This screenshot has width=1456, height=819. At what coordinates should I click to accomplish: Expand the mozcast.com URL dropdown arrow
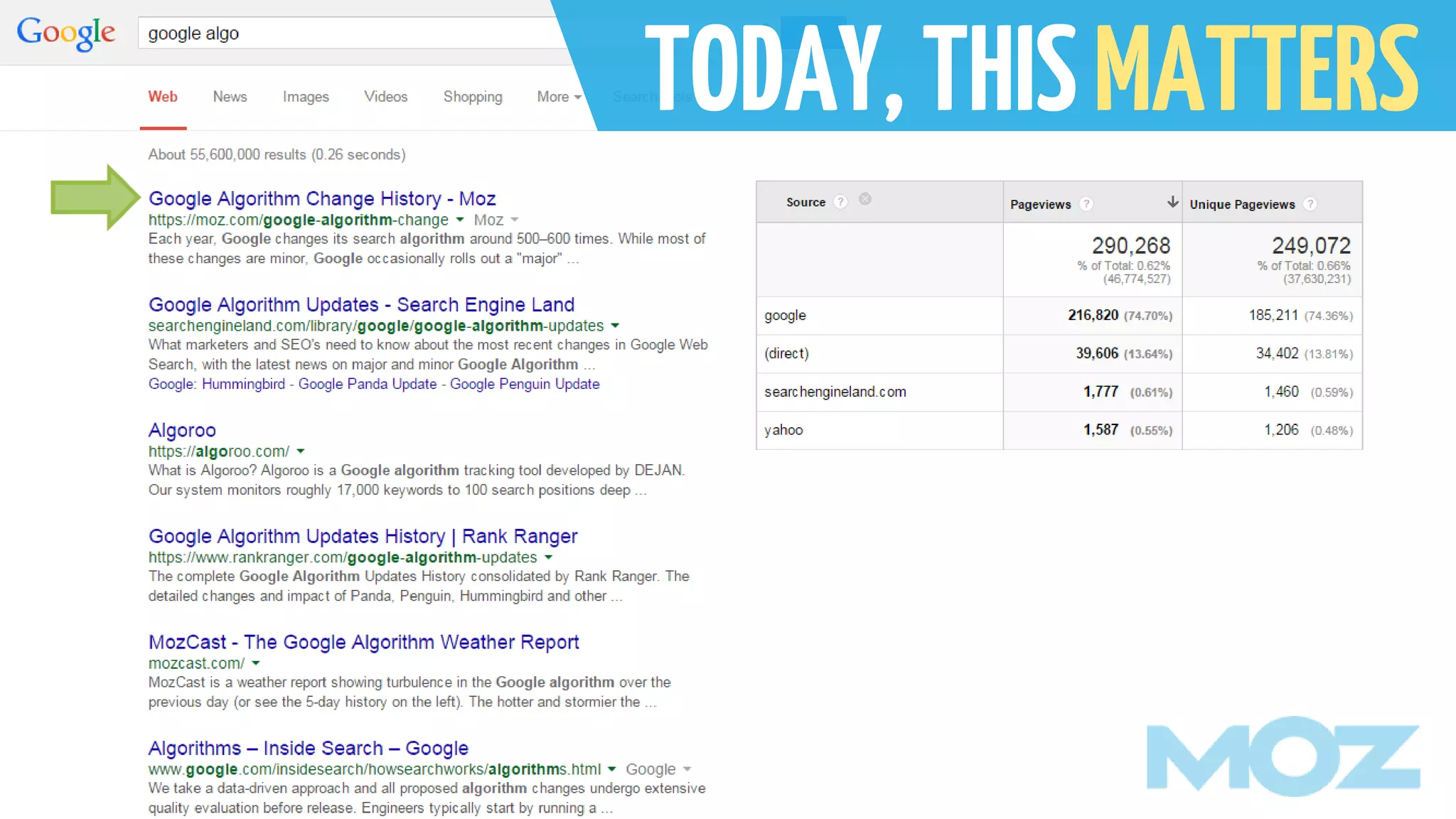tap(256, 663)
